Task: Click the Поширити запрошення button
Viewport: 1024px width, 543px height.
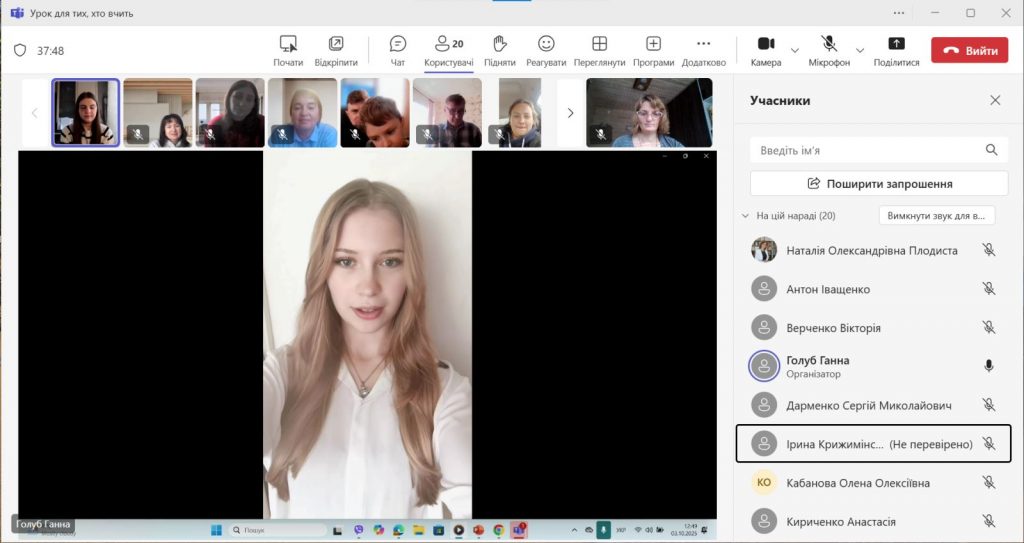Action: click(878, 184)
